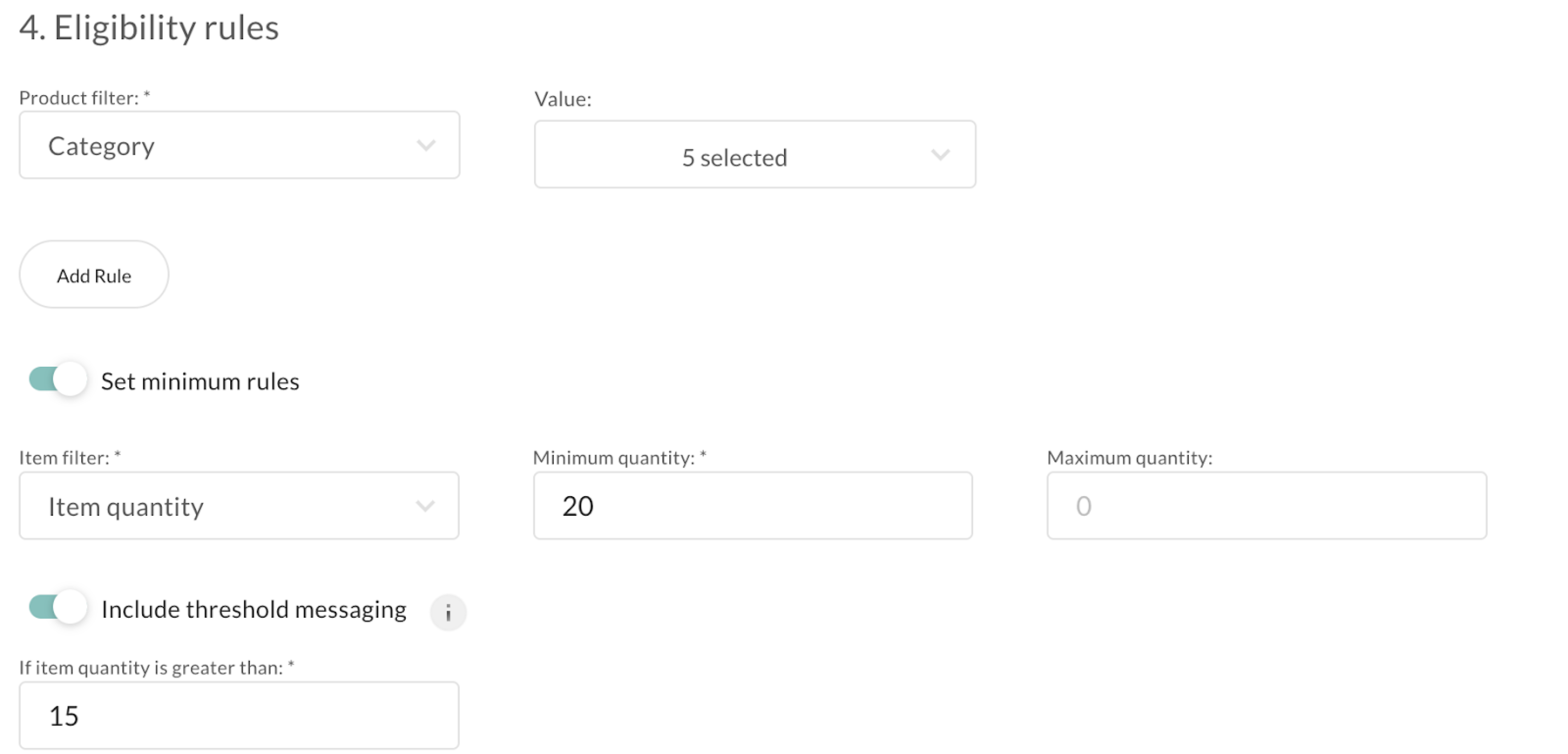Click the 4. Eligibility rules heading

click(149, 28)
